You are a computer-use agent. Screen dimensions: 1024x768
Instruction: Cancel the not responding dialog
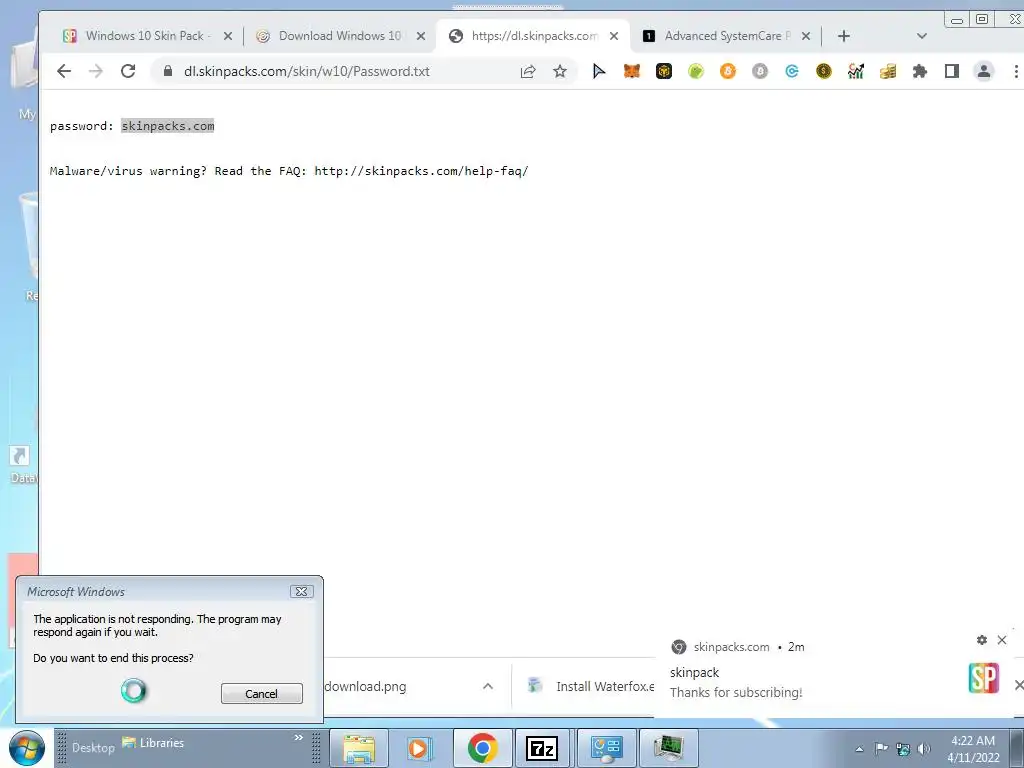tap(261, 694)
